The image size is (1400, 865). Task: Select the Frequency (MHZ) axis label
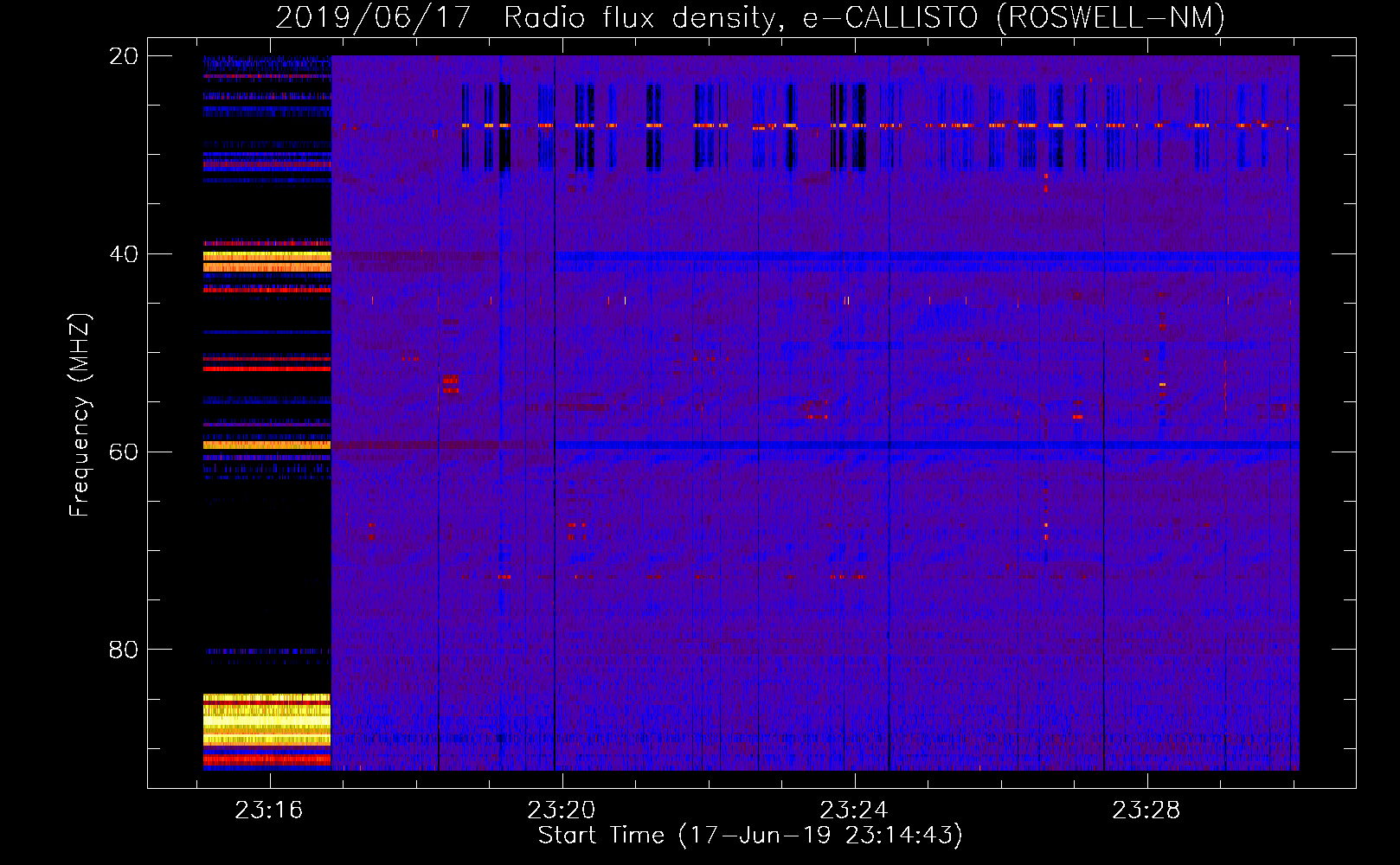[x=80, y=415]
